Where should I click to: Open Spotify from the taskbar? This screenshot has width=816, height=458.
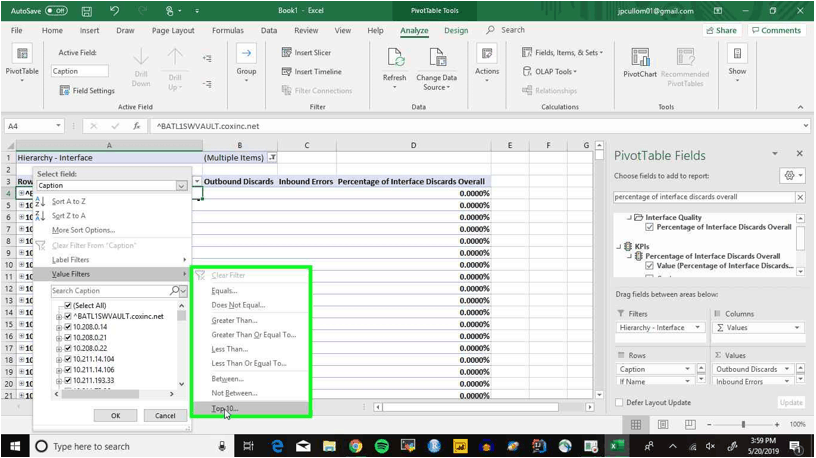[382, 446]
